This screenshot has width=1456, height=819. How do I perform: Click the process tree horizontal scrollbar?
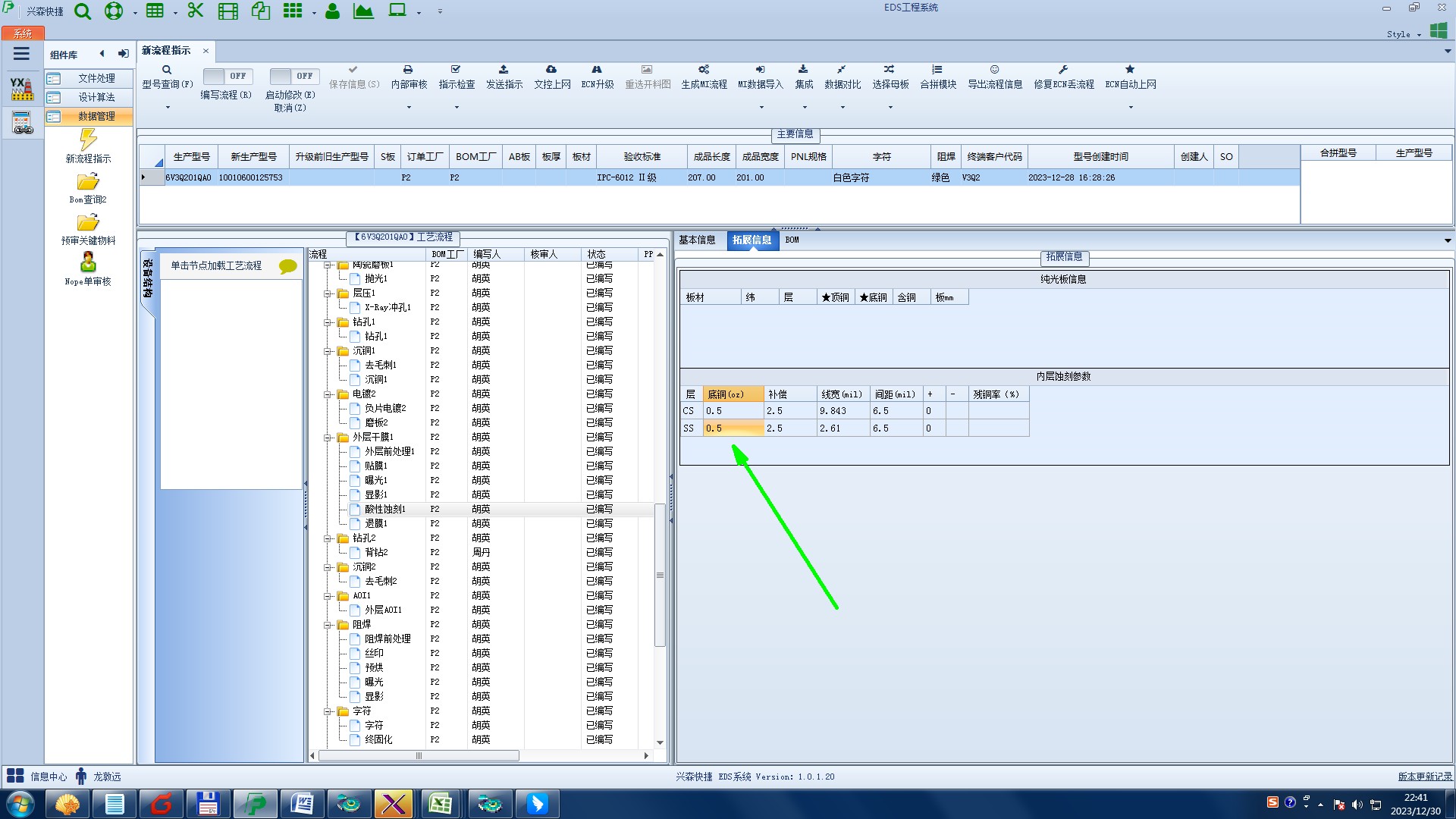(x=419, y=755)
